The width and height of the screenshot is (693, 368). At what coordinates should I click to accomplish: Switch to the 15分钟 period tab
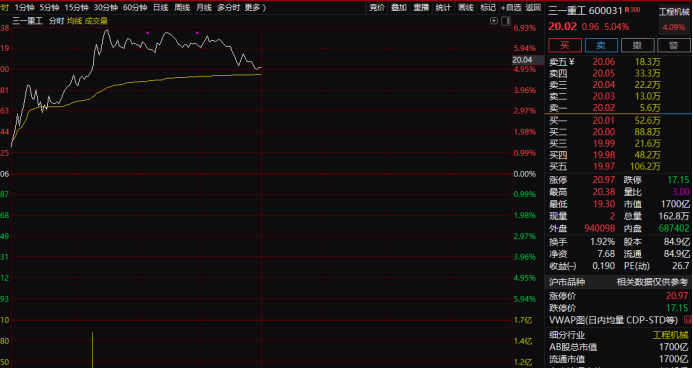tap(76, 8)
